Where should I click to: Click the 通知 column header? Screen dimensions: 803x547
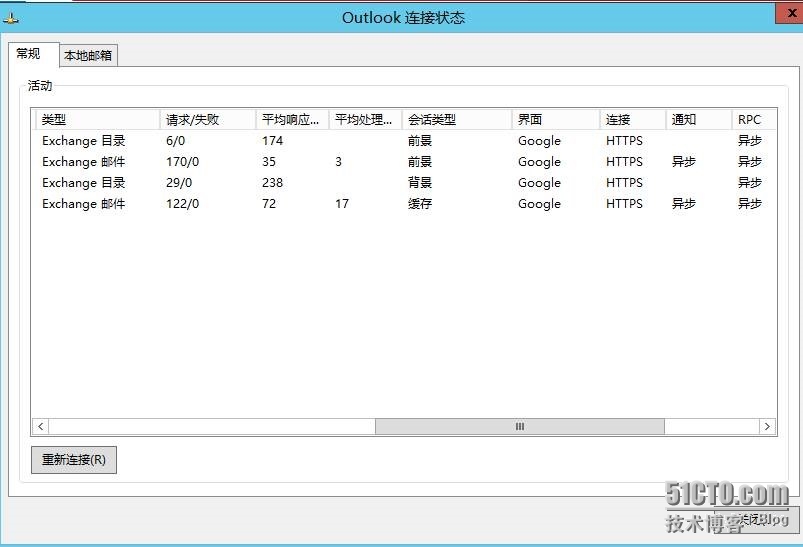[699, 119]
